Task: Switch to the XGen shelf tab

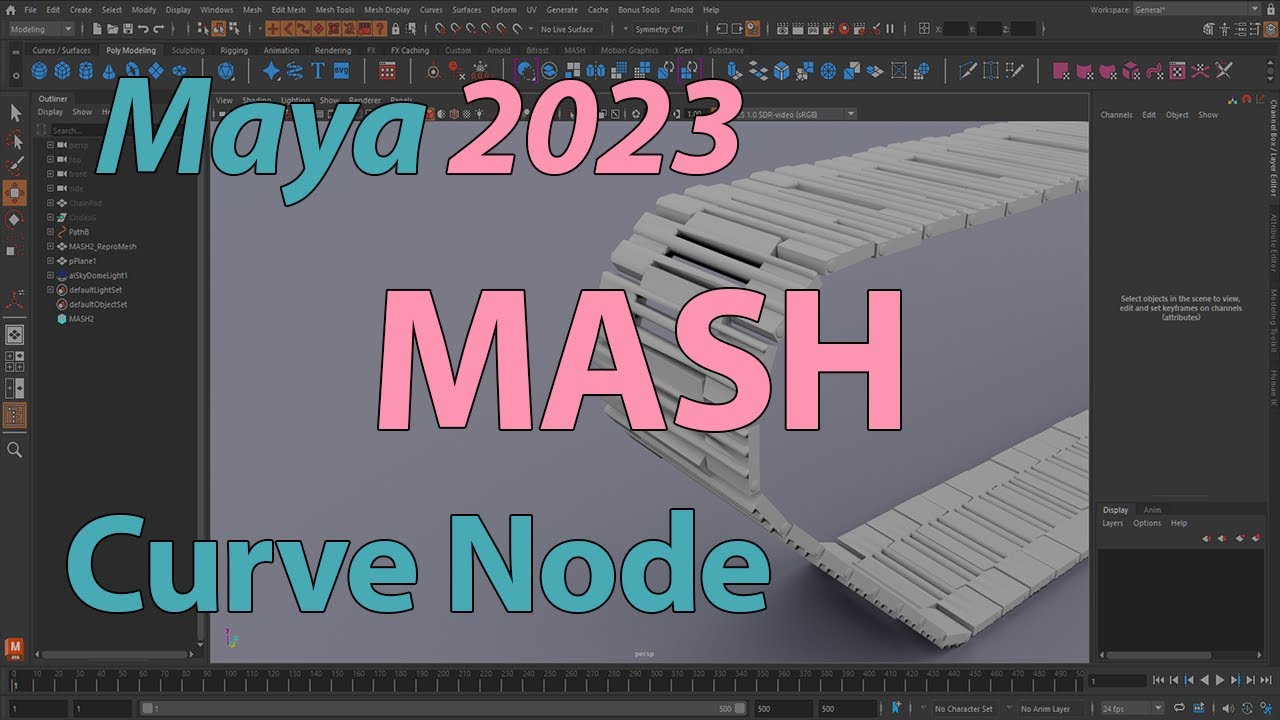Action: point(683,50)
